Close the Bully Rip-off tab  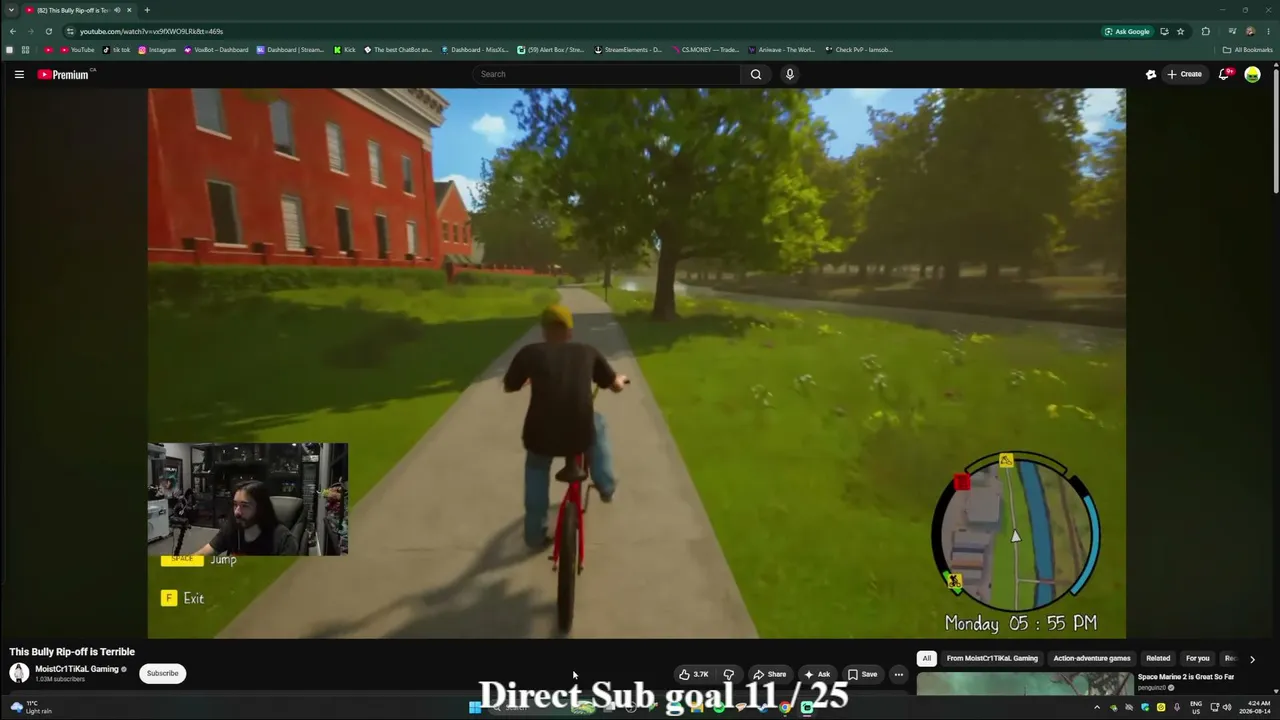(x=129, y=10)
